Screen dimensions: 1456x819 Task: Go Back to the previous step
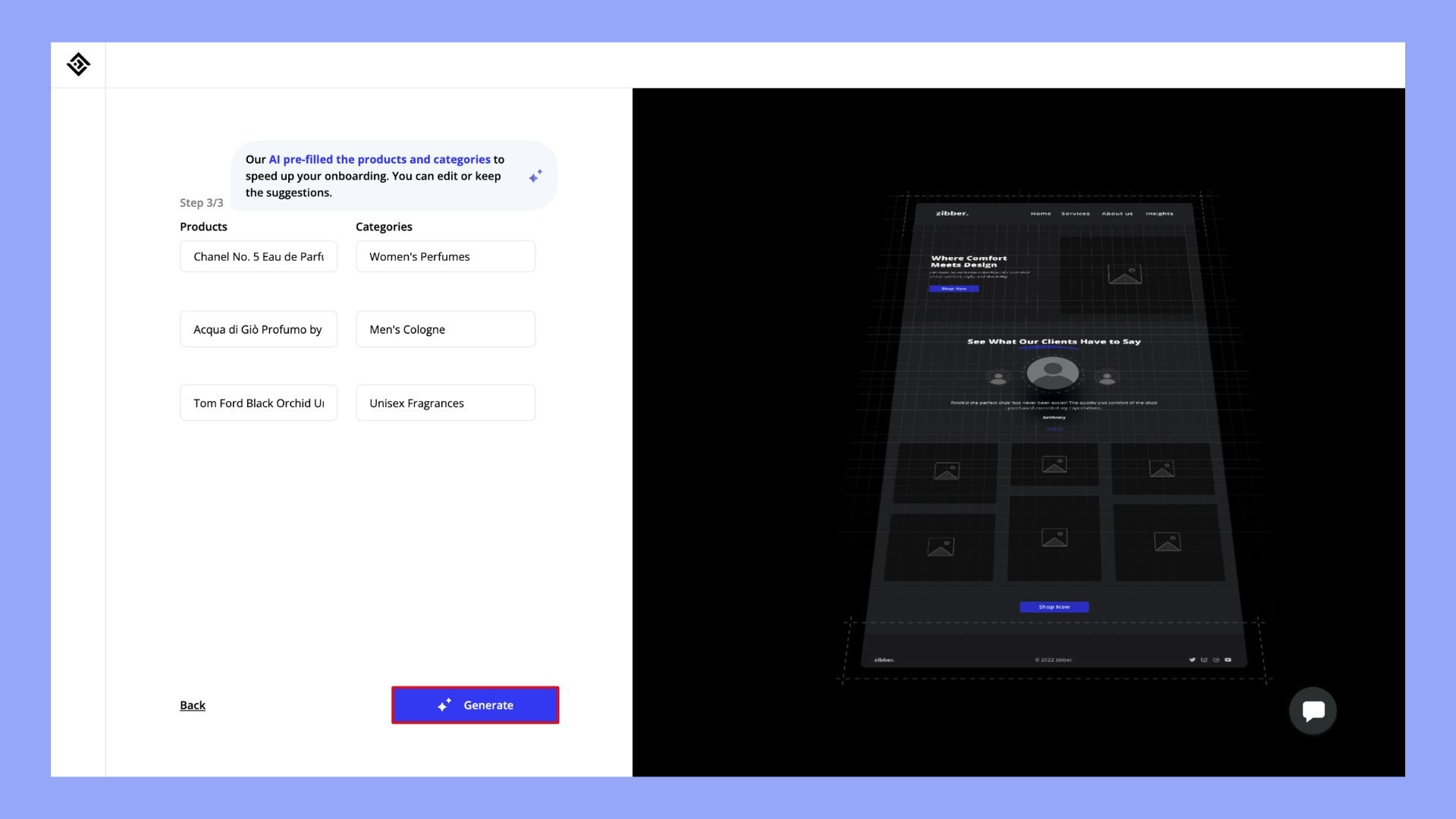tap(193, 705)
